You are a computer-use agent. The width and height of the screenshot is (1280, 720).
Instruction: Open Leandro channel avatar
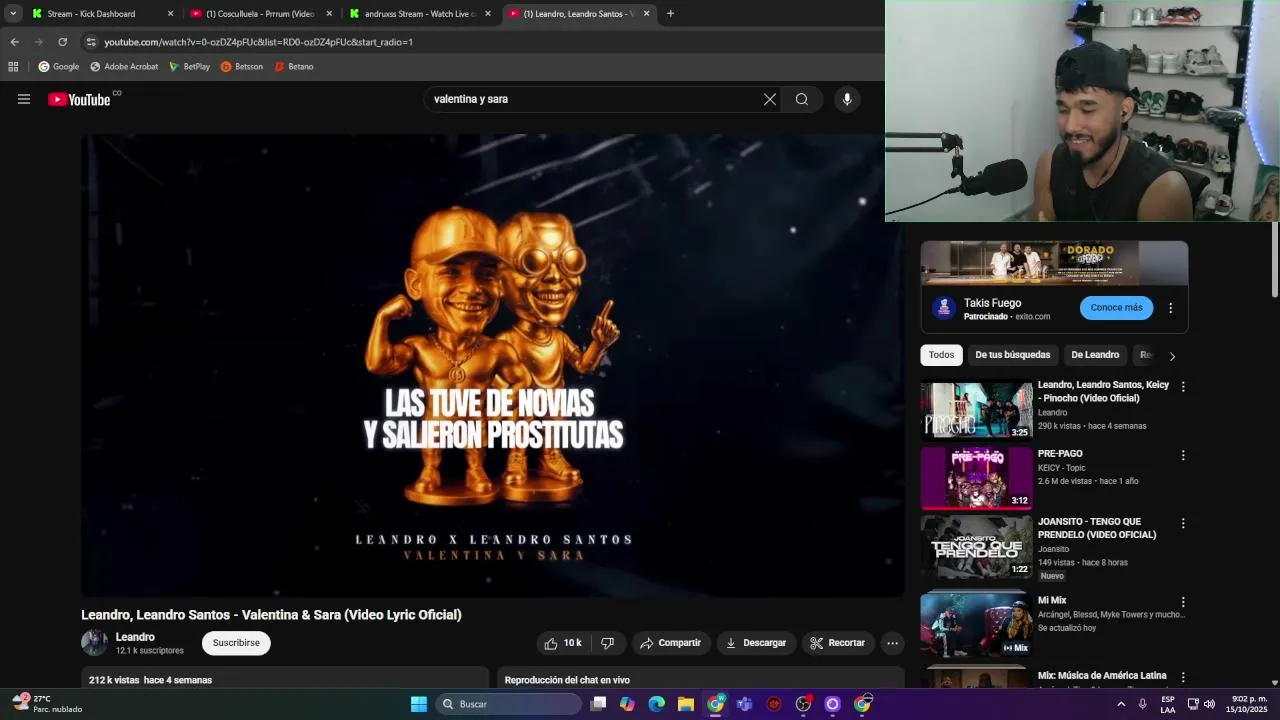[94, 643]
